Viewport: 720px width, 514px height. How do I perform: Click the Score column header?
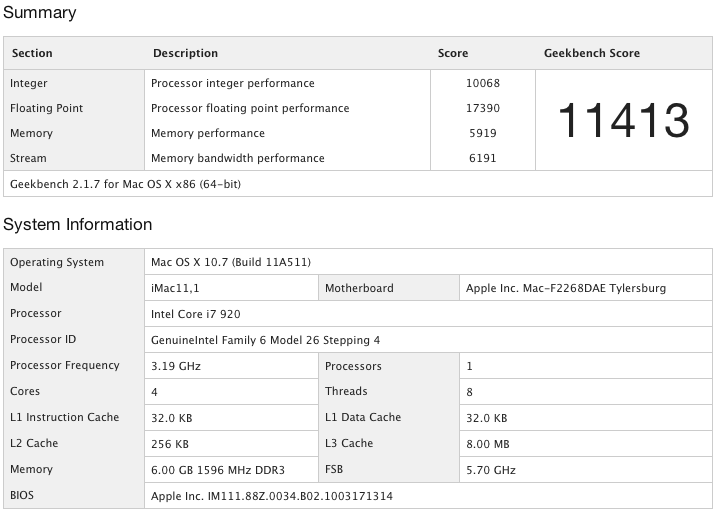point(453,53)
